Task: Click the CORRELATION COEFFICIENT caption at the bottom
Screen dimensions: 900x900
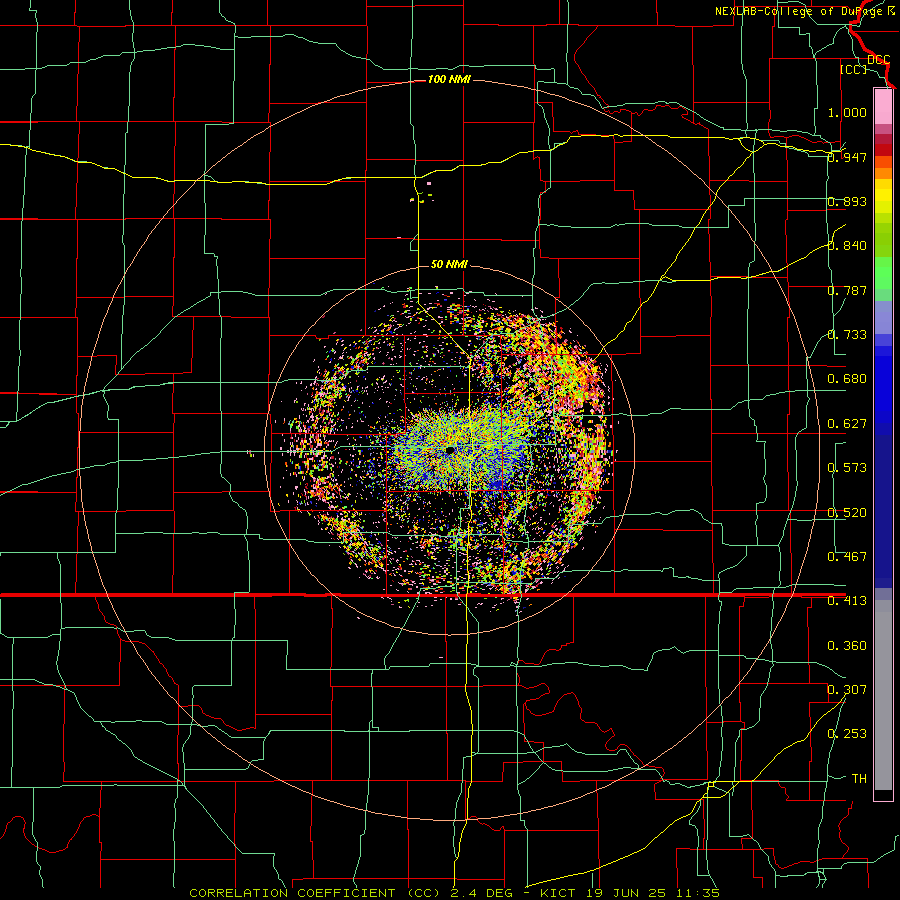Action: [x=454, y=893]
